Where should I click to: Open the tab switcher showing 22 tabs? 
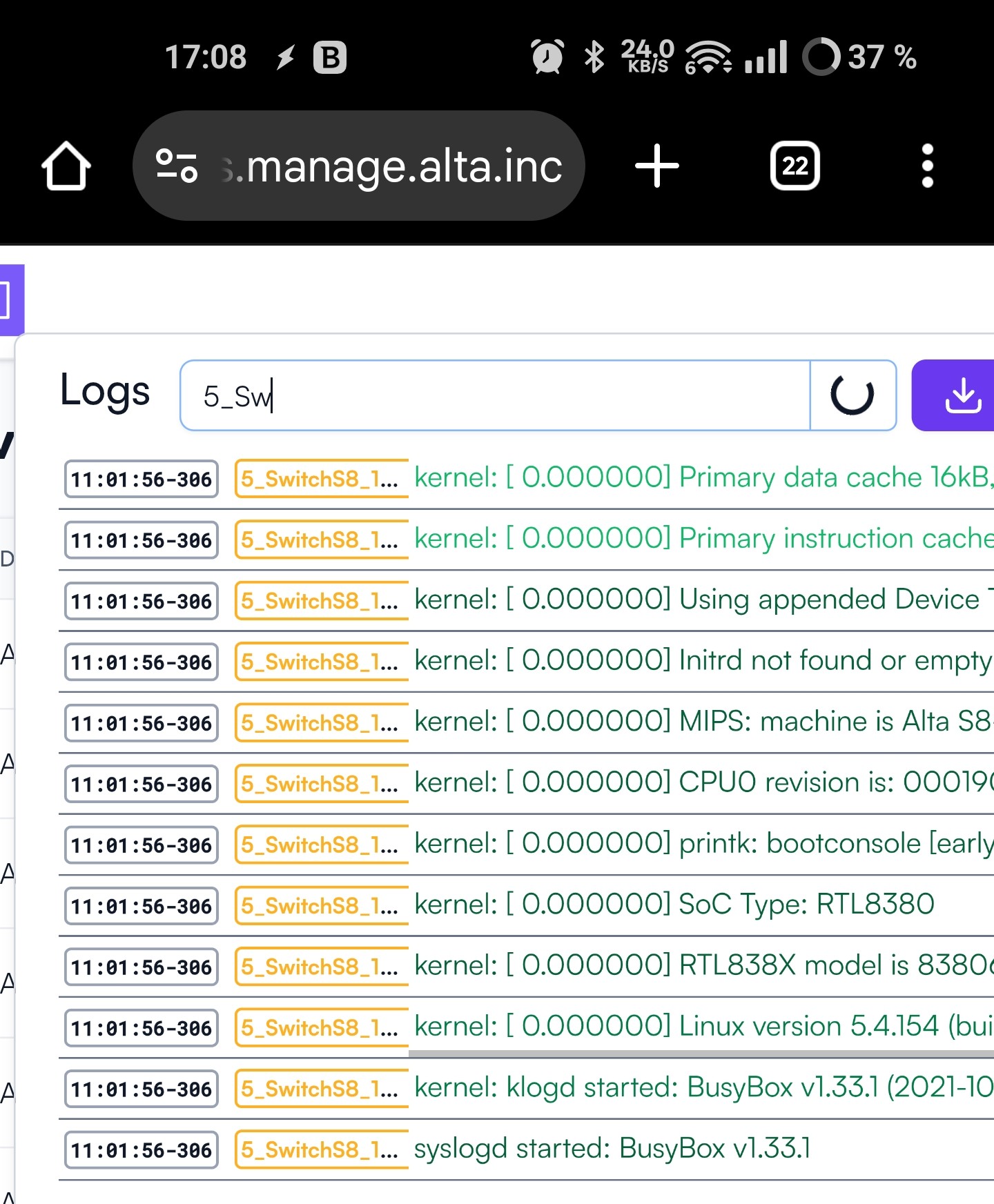point(795,166)
